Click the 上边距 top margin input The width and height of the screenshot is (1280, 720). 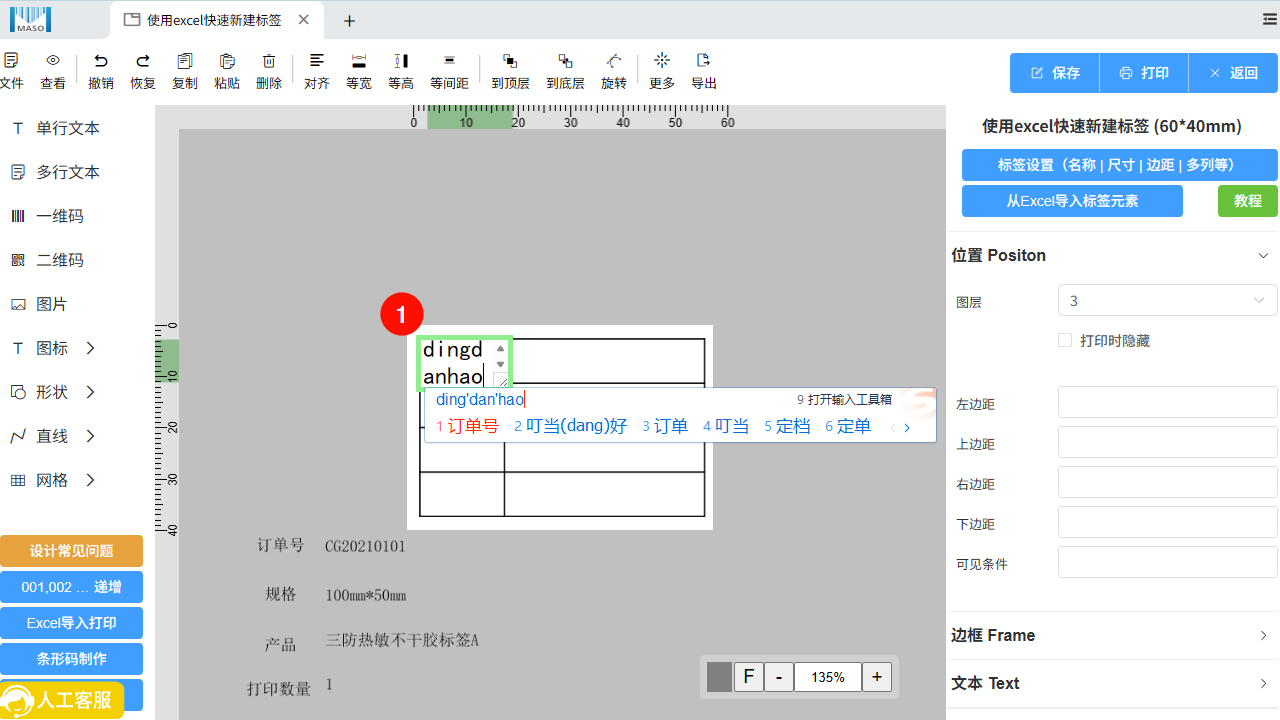(1167, 442)
